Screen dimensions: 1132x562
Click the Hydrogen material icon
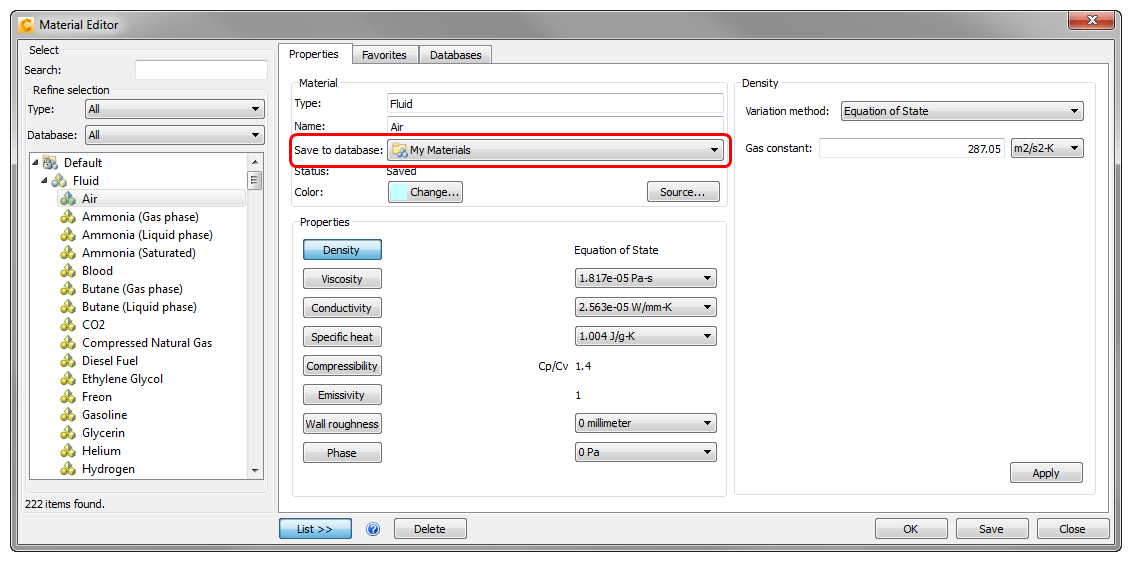[x=68, y=469]
